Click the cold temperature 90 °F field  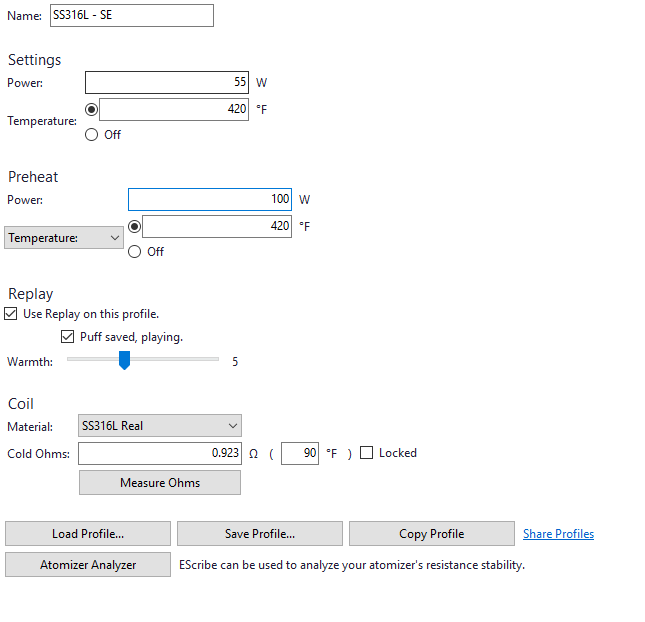tap(300, 453)
